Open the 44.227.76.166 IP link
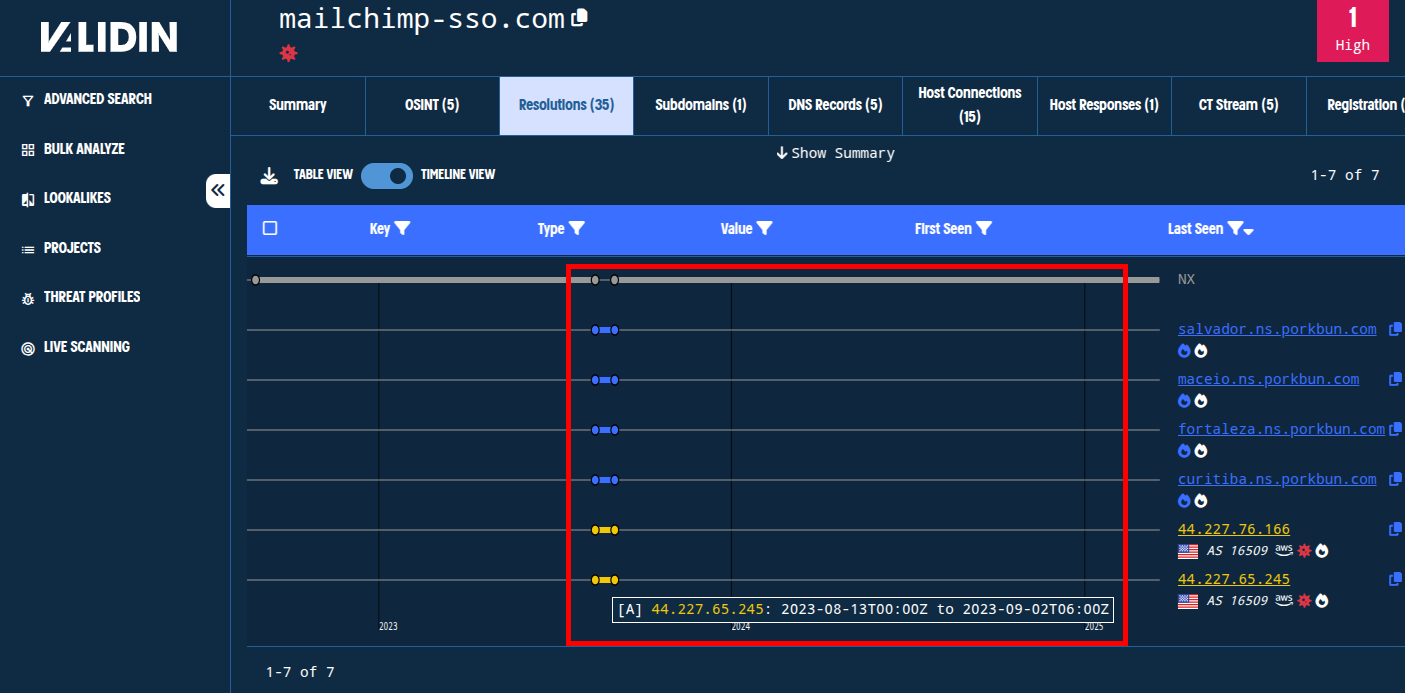This screenshot has width=1405, height=693. coord(1234,529)
